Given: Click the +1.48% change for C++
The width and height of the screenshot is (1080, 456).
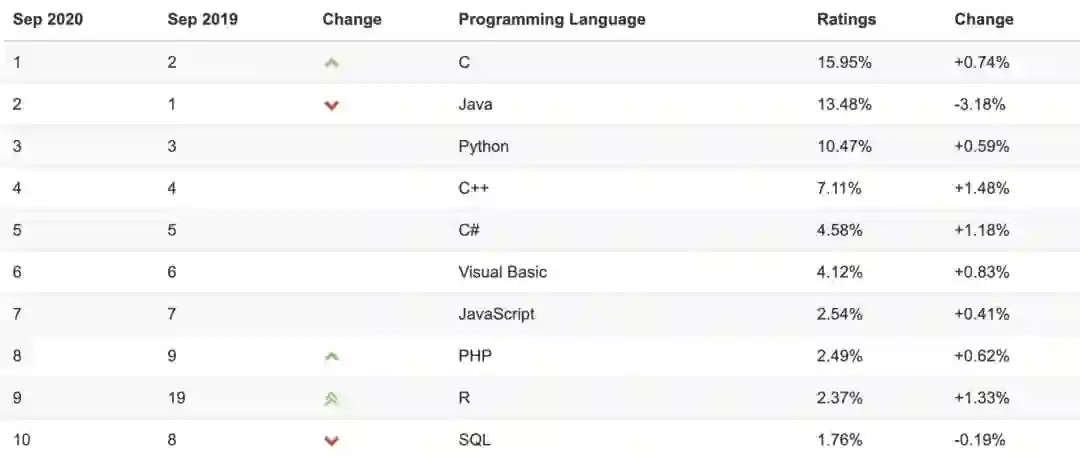Looking at the screenshot, I should point(981,188).
